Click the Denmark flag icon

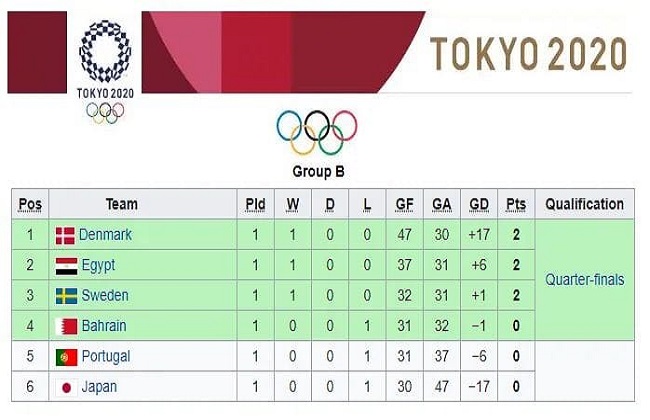click(65, 235)
